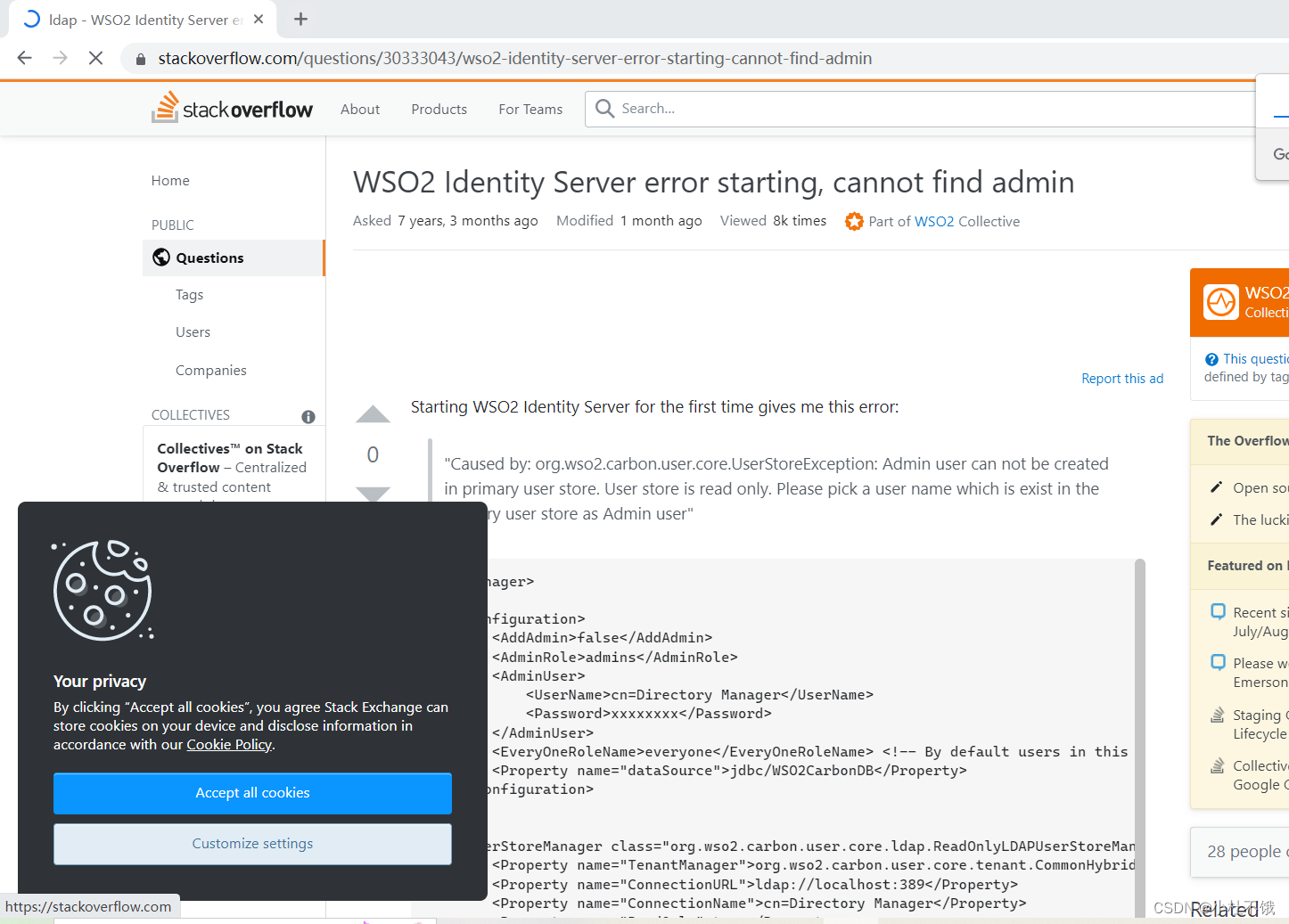Open 'The lucki...' blog link
1289x924 pixels.
click(x=1260, y=520)
